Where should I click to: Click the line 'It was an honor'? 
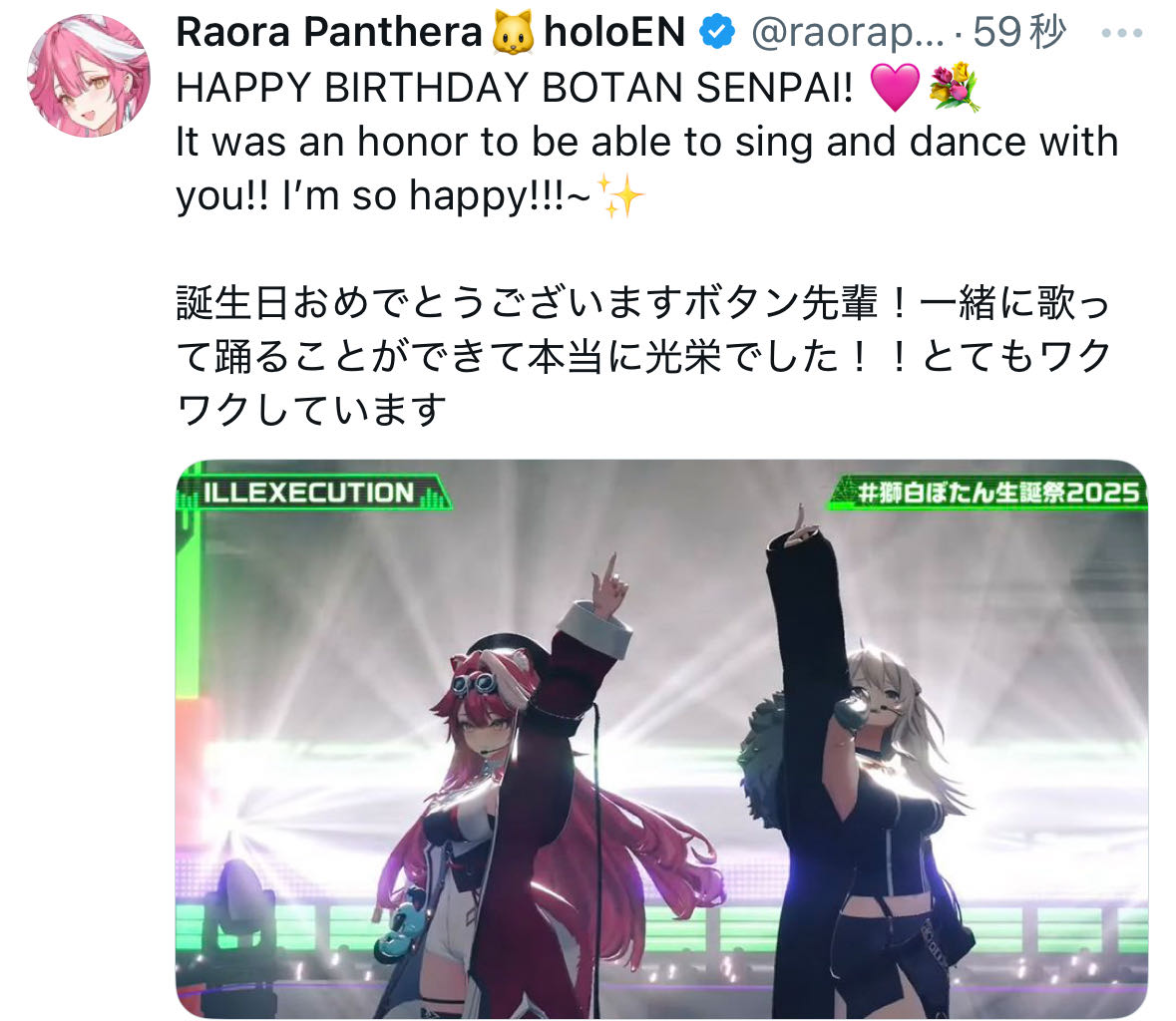(x=646, y=142)
